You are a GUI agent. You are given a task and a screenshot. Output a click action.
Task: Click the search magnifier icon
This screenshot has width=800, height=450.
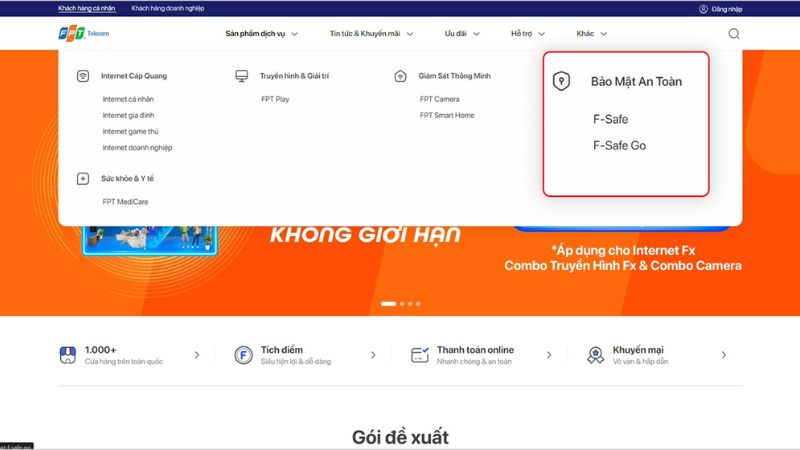pos(733,34)
